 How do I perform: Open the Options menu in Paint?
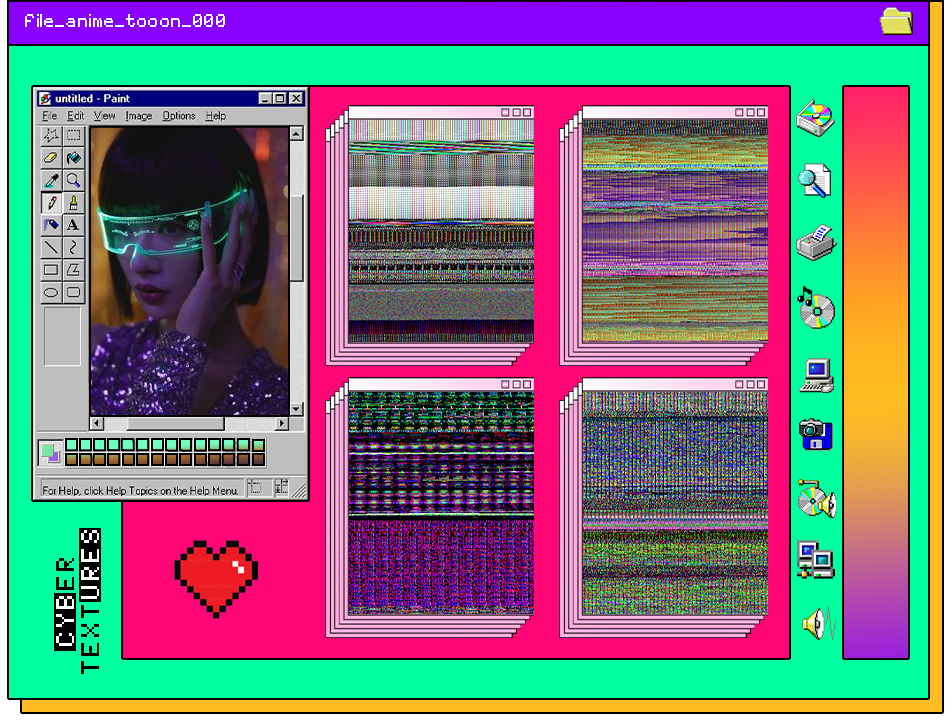click(179, 116)
